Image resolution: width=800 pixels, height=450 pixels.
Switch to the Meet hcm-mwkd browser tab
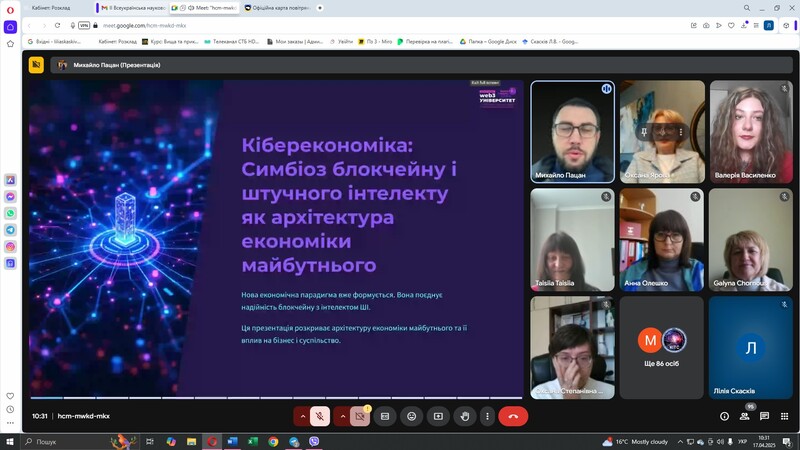205,8
